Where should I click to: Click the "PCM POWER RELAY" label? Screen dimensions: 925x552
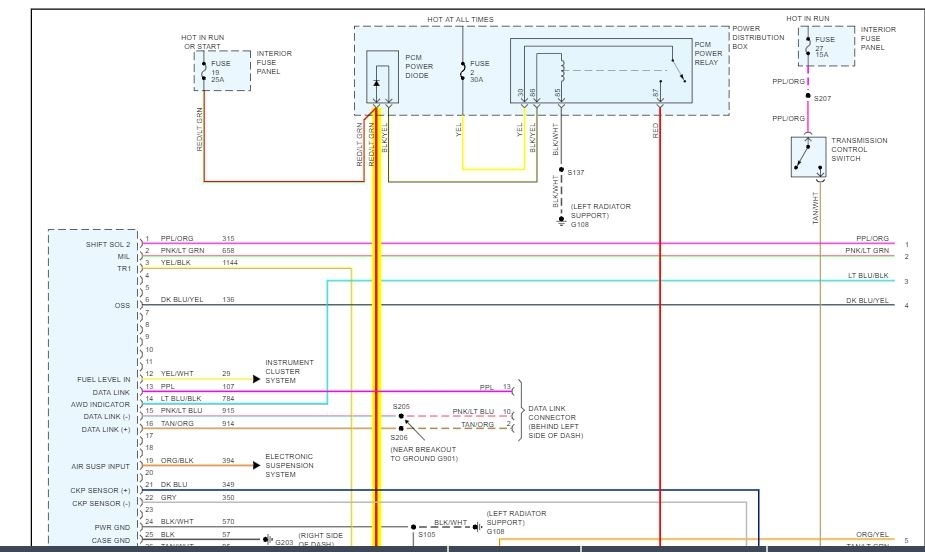(x=708, y=53)
